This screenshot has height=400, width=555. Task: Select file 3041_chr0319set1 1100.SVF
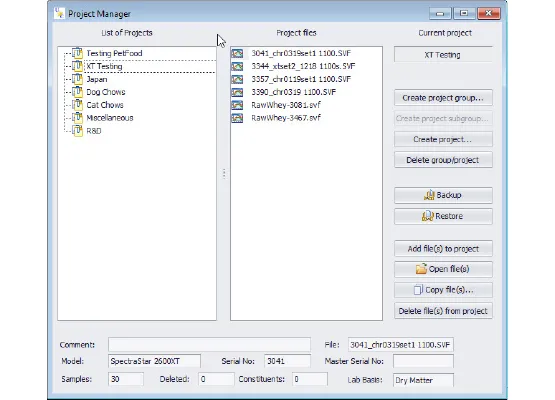301,53
